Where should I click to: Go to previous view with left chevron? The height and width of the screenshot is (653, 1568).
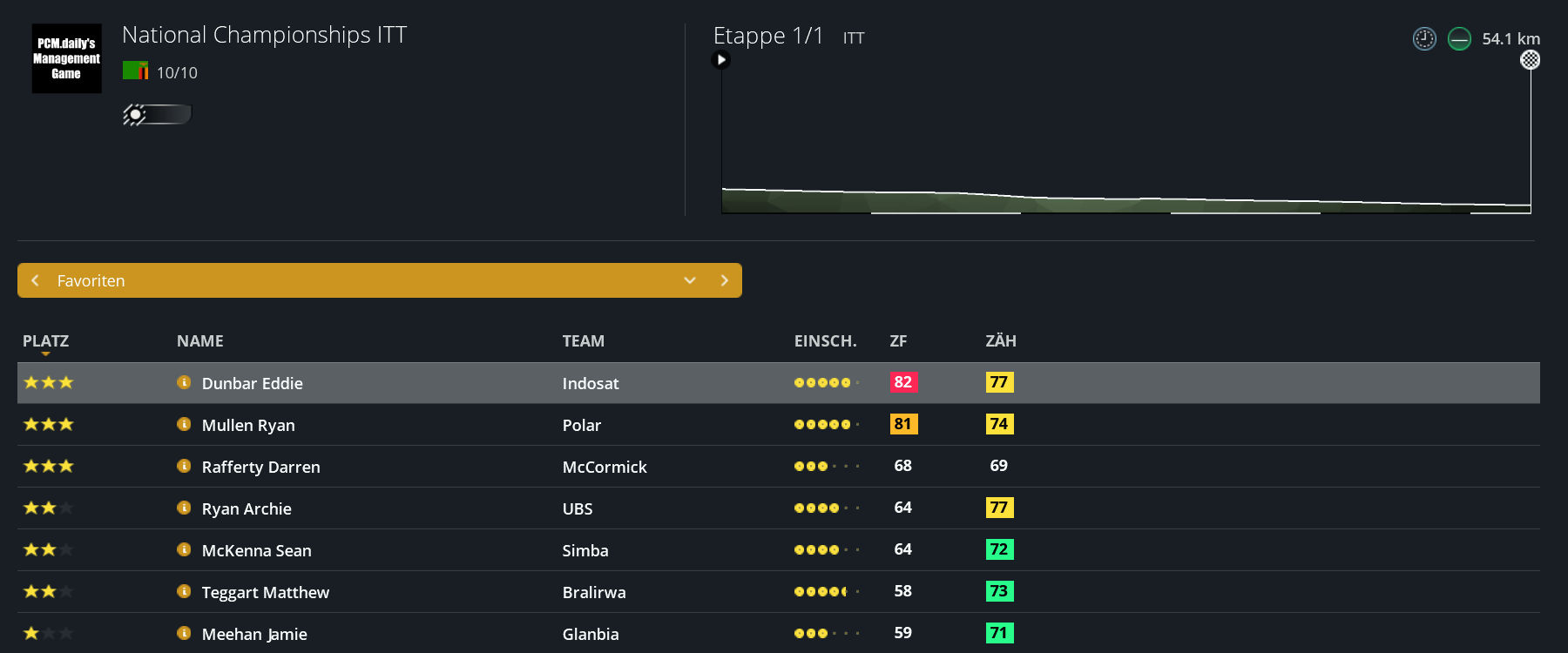click(x=35, y=280)
